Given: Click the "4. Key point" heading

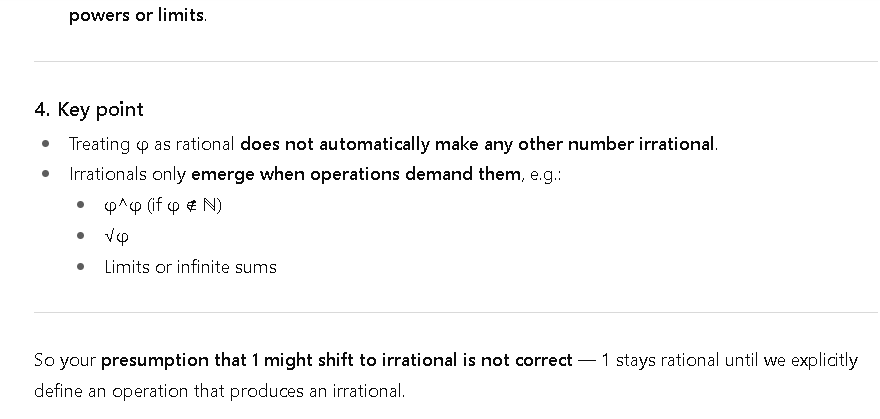Looking at the screenshot, I should pyautogui.click(x=89, y=110).
